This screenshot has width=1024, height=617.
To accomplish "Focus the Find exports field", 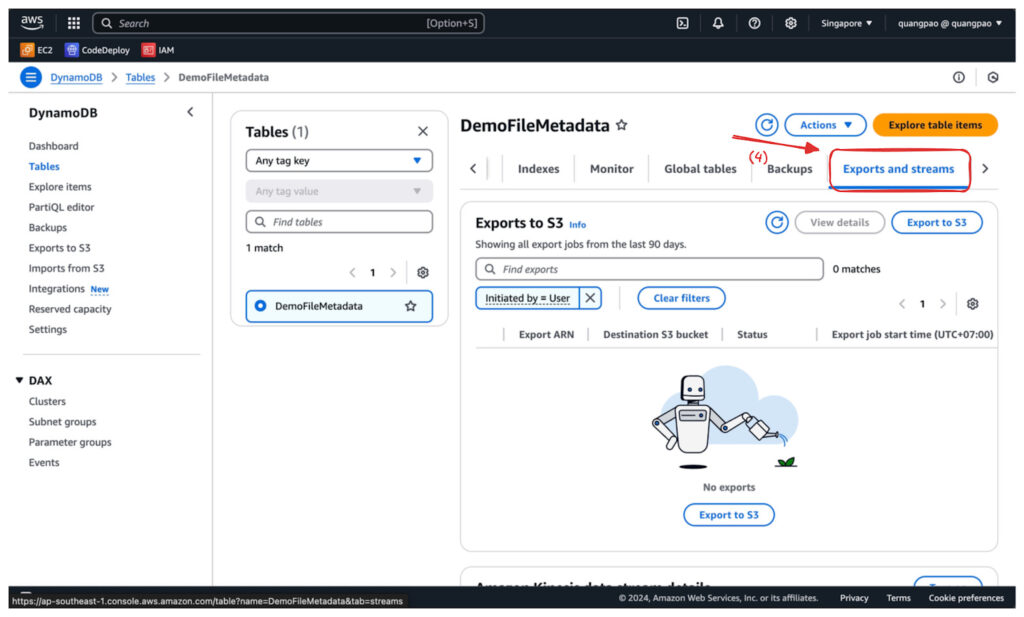I will [649, 268].
